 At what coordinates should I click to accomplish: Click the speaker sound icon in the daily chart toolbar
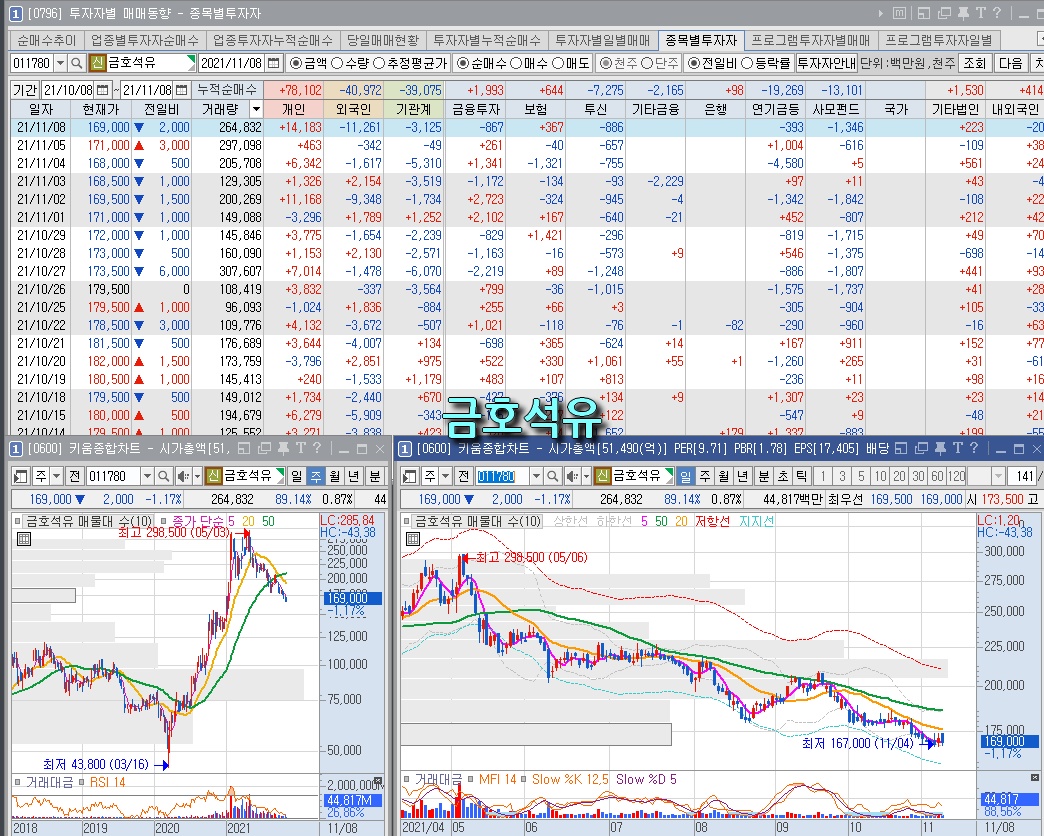(x=572, y=476)
